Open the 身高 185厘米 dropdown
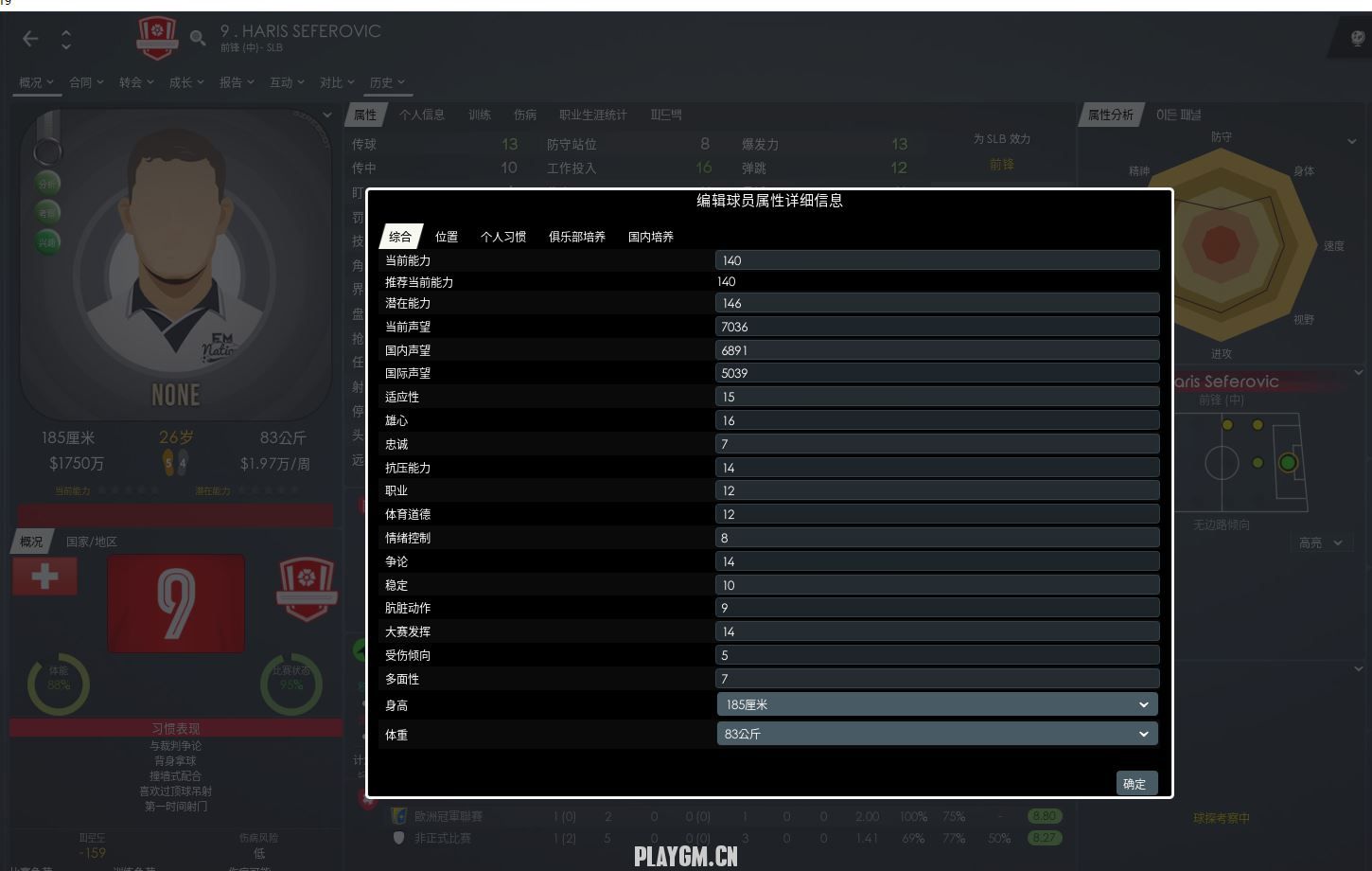1372x871 pixels. (x=938, y=704)
